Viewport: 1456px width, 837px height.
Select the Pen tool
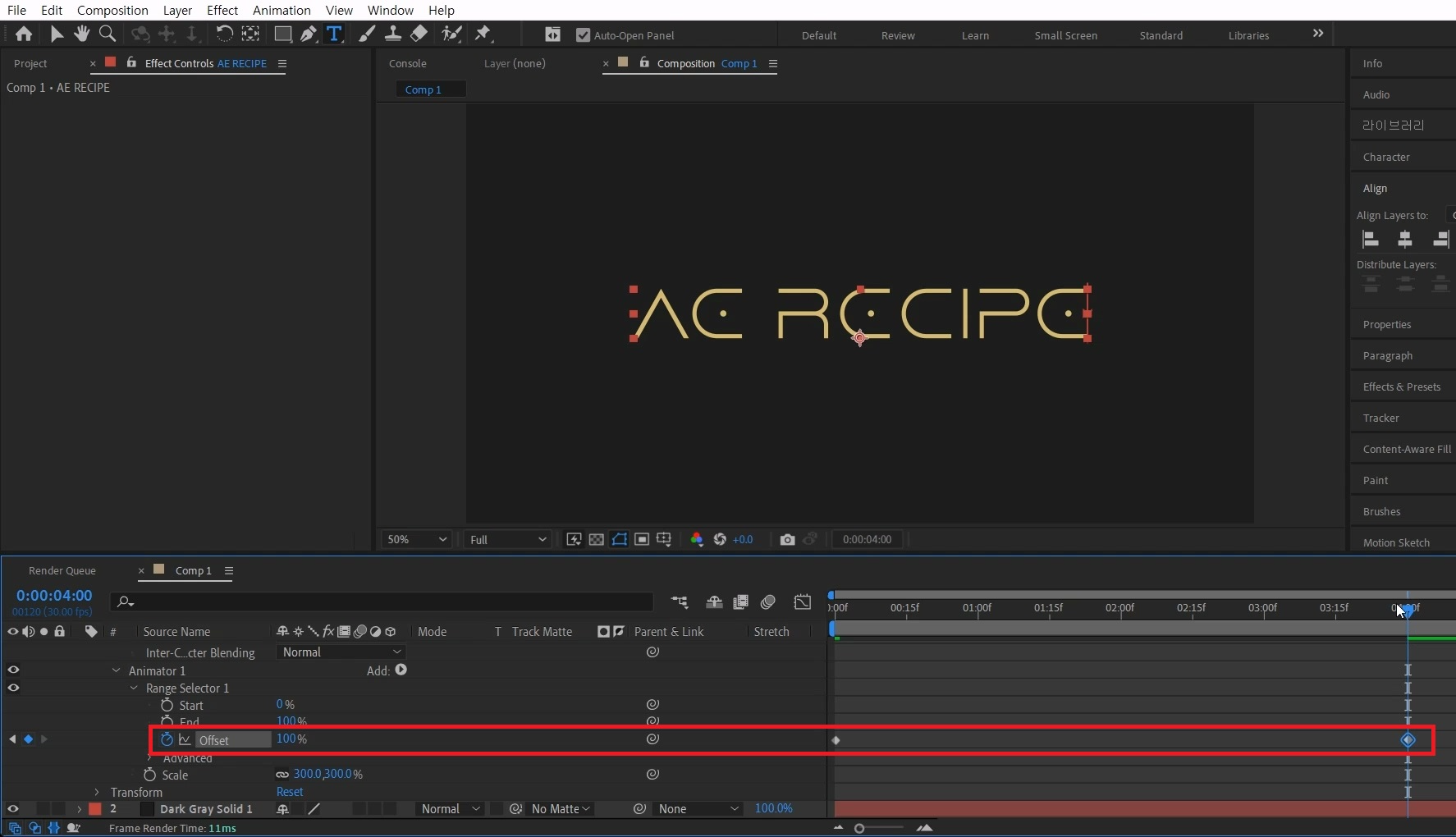(x=308, y=34)
